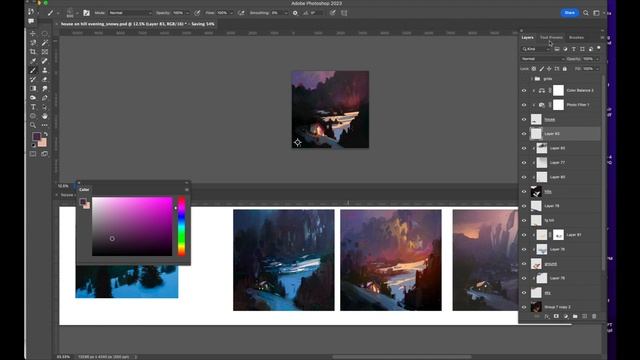
Task: Reset default foreground and background colors
Action: coord(33,145)
